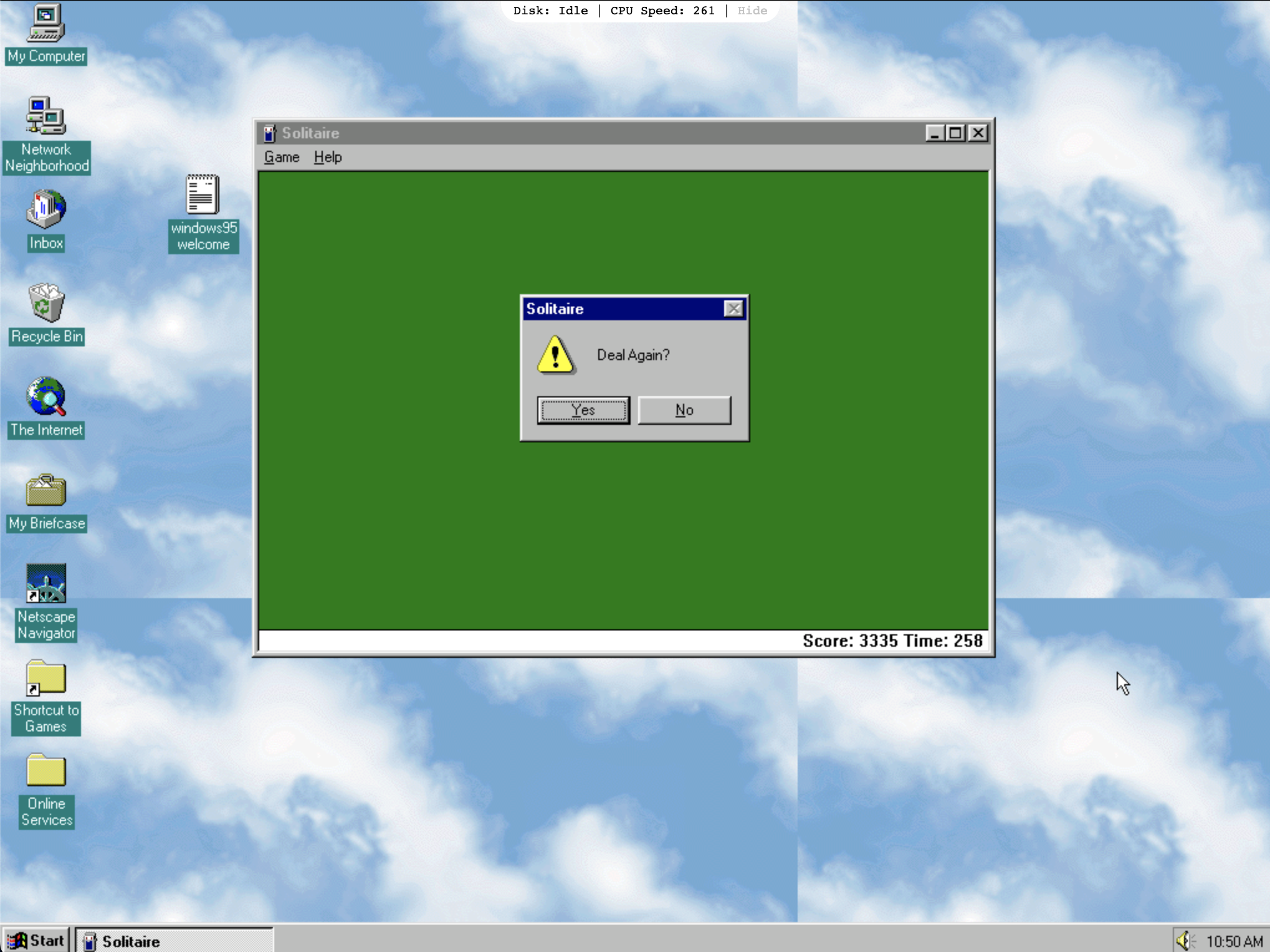Open the Help menu
The height and width of the screenshot is (952, 1270).
(x=328, y=157)
